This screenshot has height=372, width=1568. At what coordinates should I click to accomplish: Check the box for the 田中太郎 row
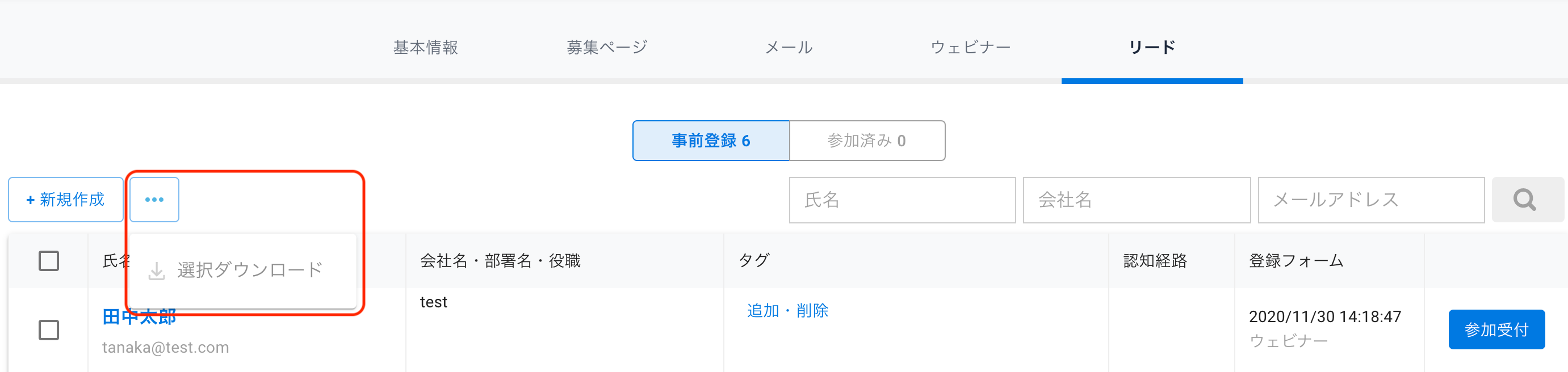coord(49,330)
